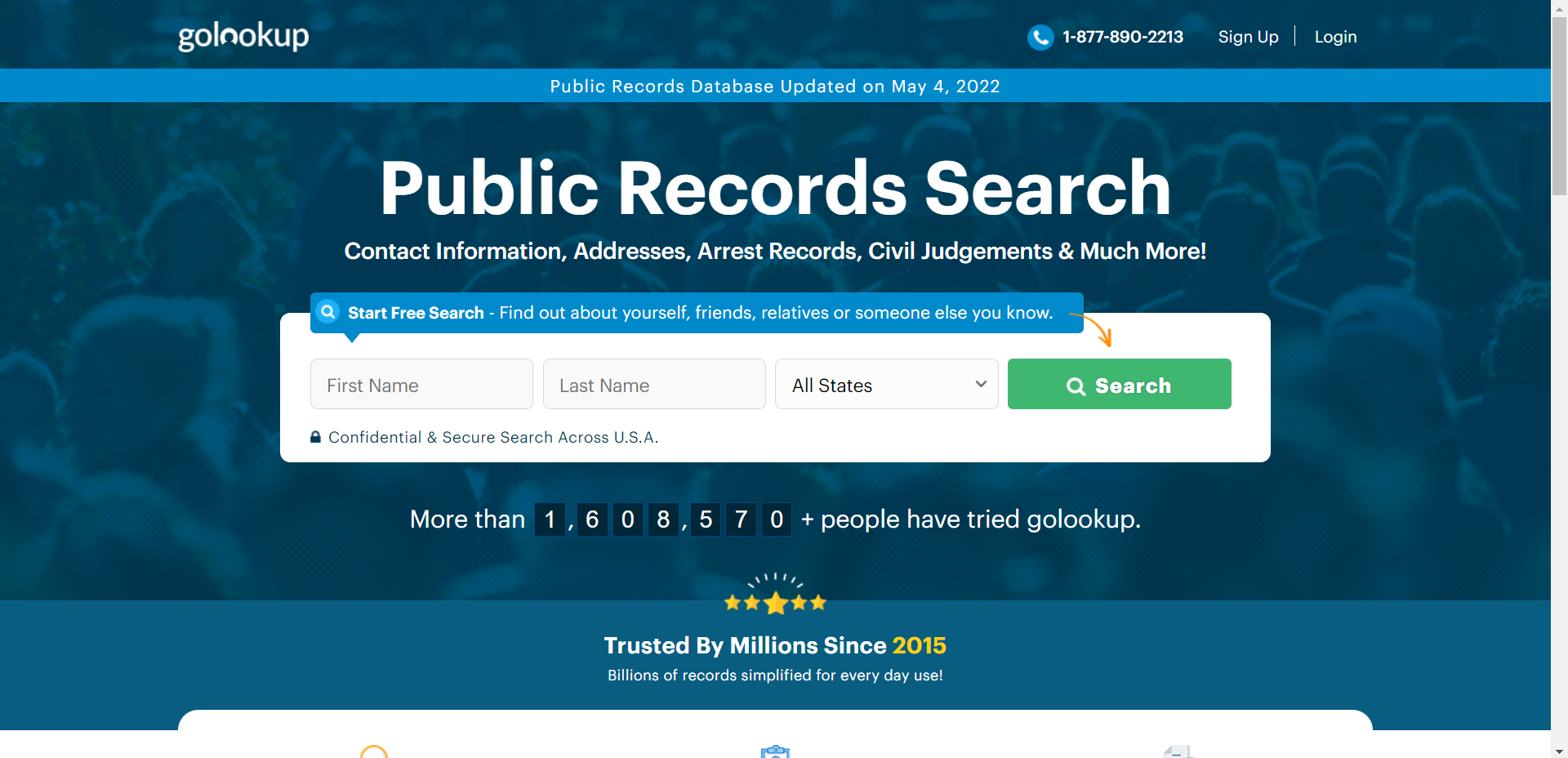Click the 'Public Records Search' heading
Screen dimensions: 1568x758
point(775,189)
